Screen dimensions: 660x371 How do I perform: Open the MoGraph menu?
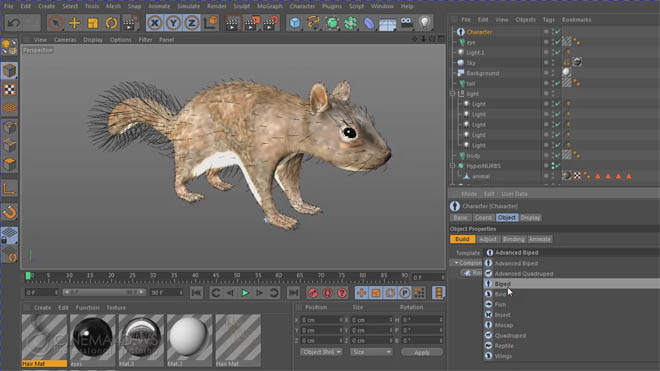[270, 6]
